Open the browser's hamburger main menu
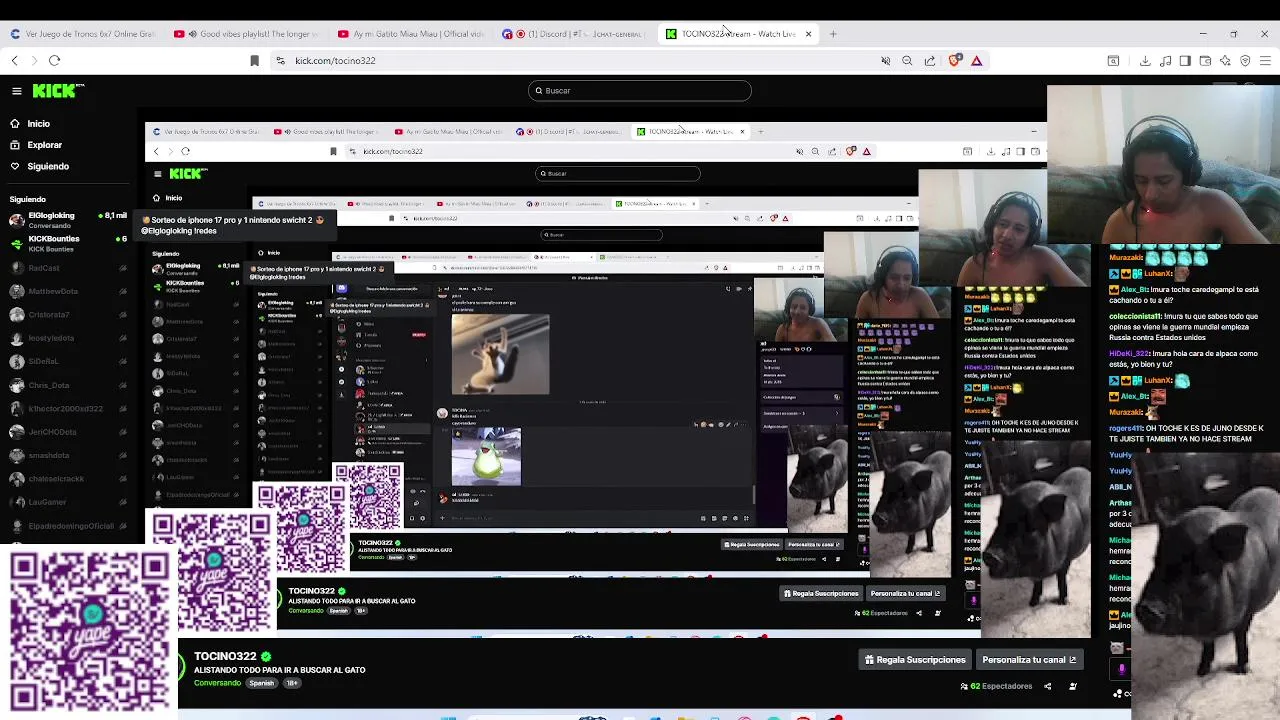This screenshot has width=1280, height=720. click(x=1265, y=61)
